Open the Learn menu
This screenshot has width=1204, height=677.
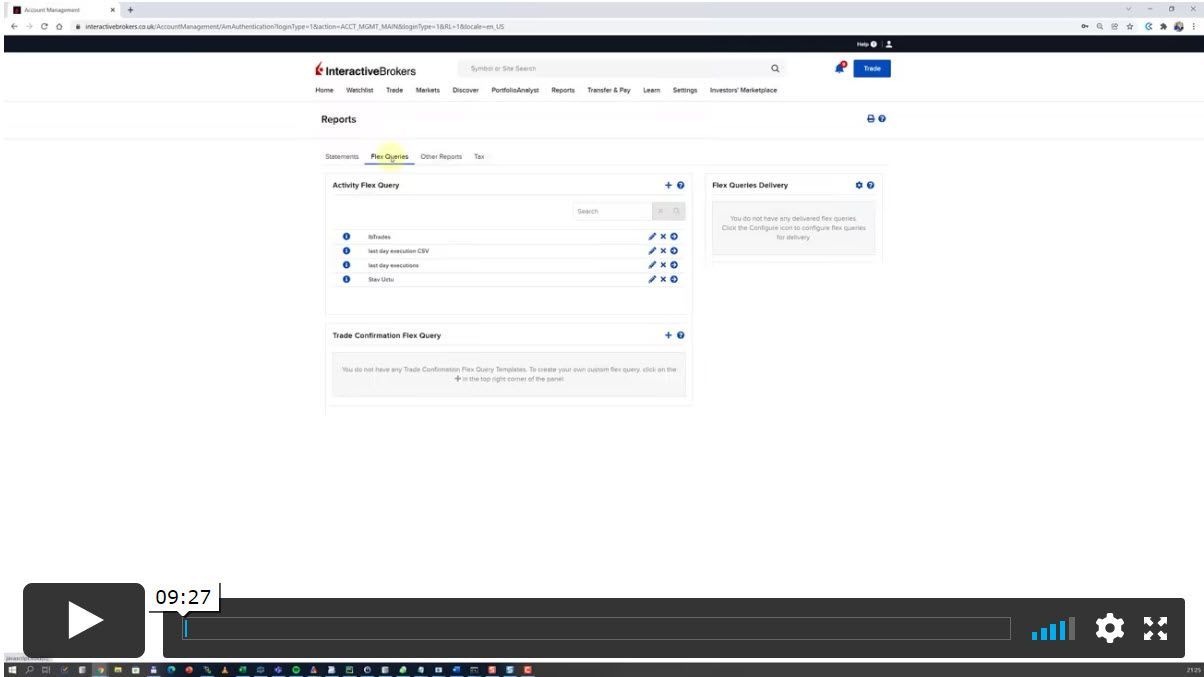pos(651,90)
